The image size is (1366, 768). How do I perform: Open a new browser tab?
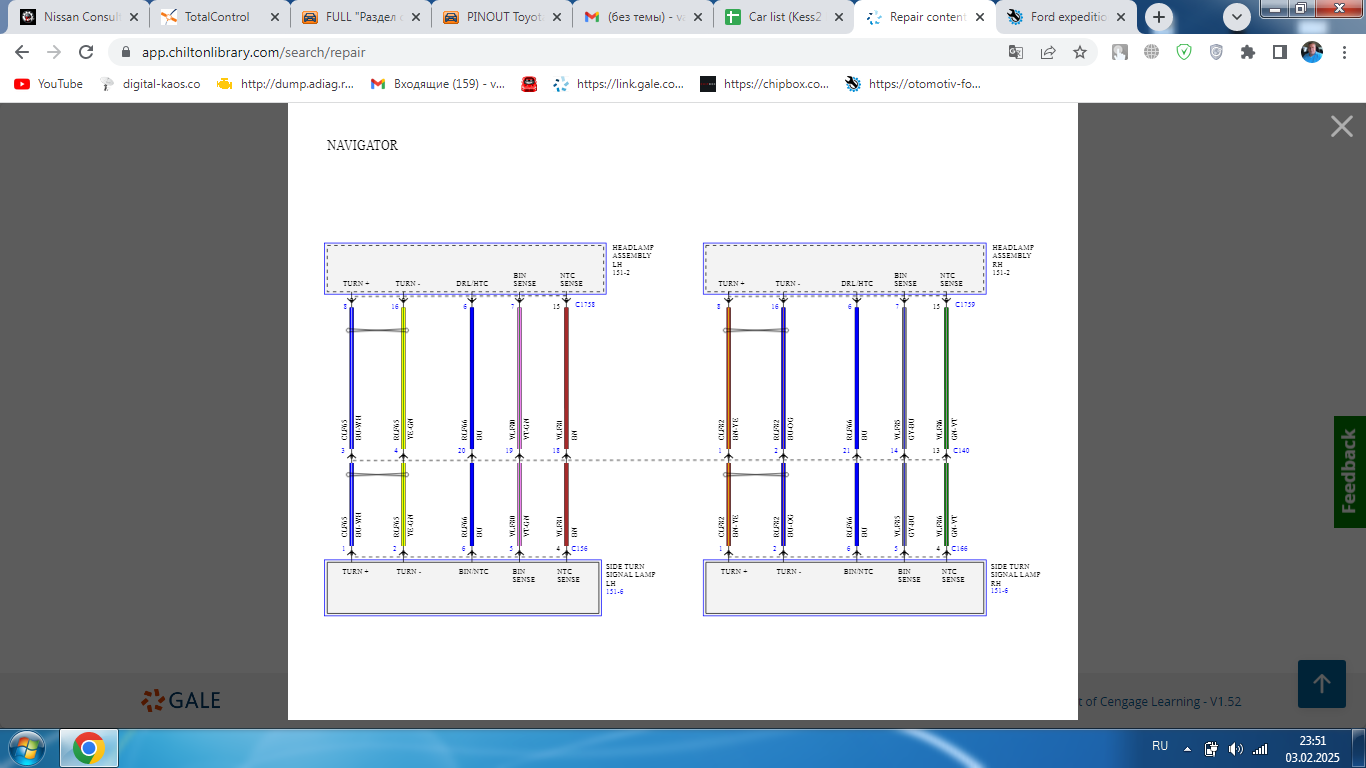(1159, 17)
